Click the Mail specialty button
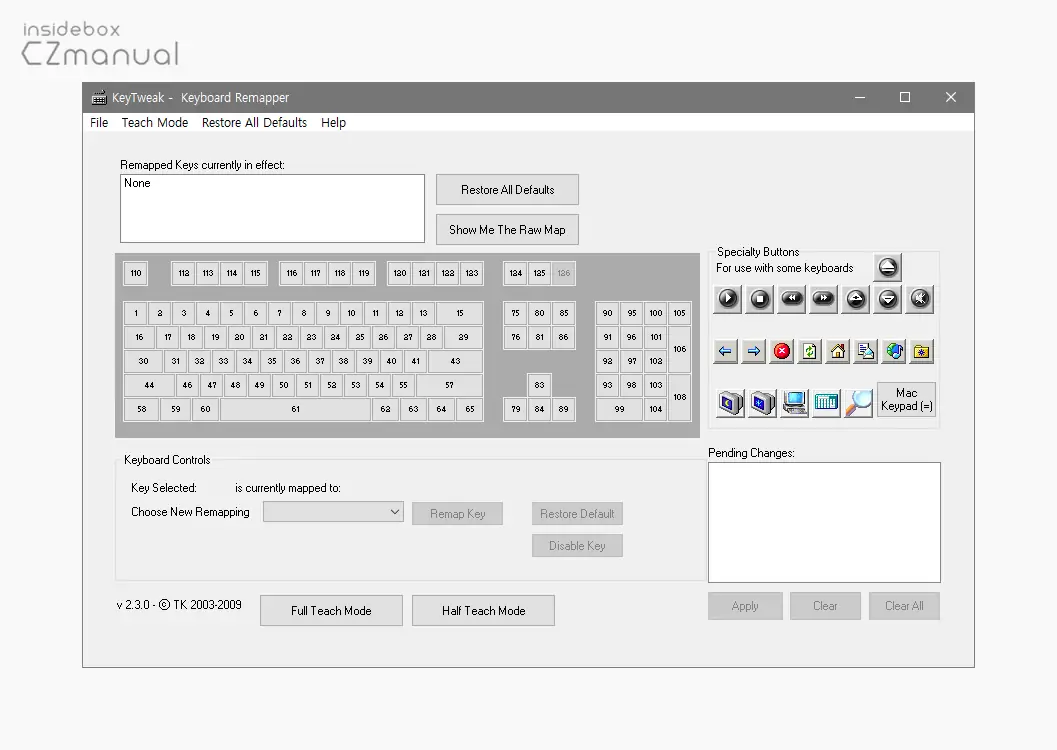 pyautogui.click(x=865, y=351)
